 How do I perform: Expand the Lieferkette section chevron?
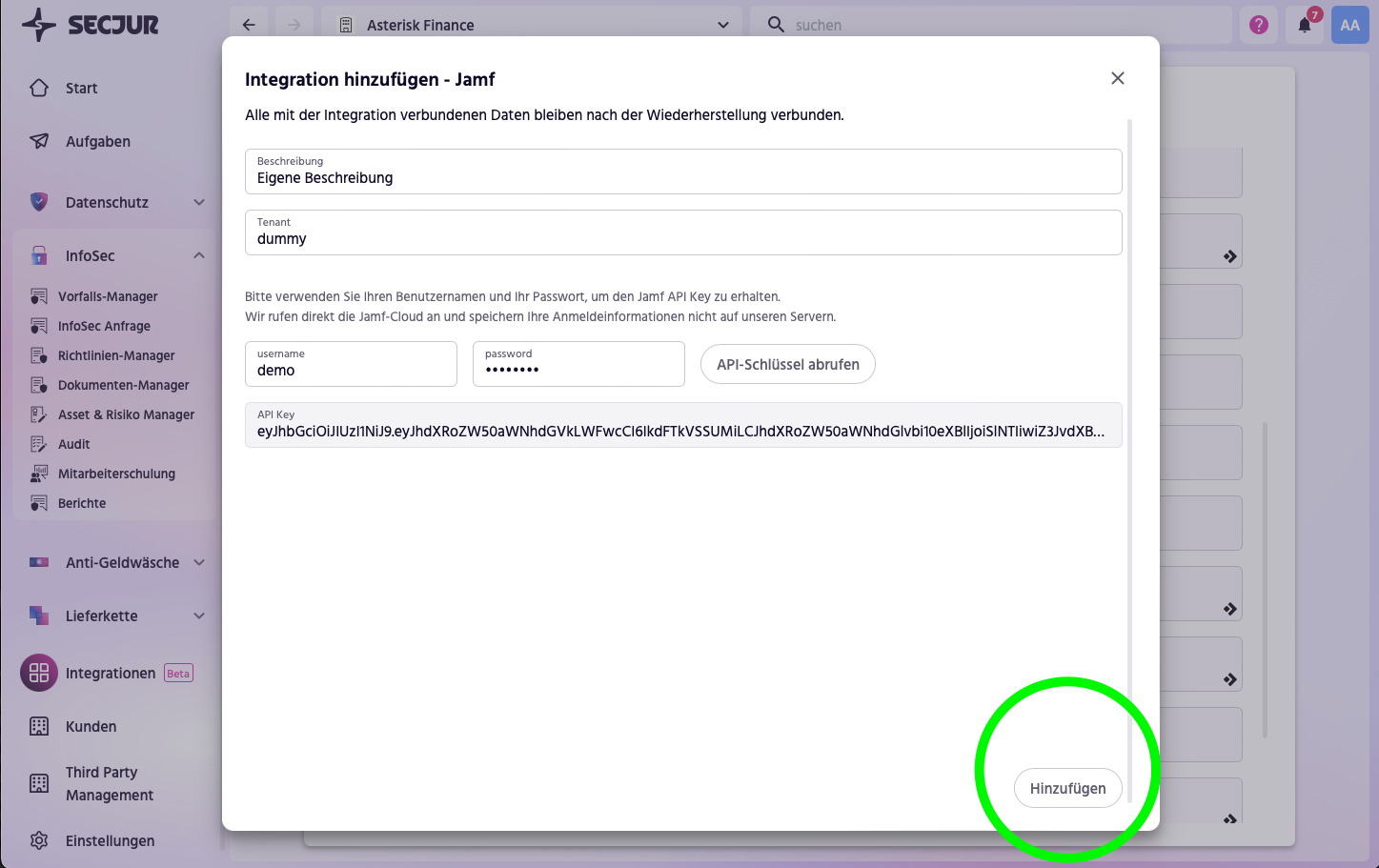click(199, 616)
